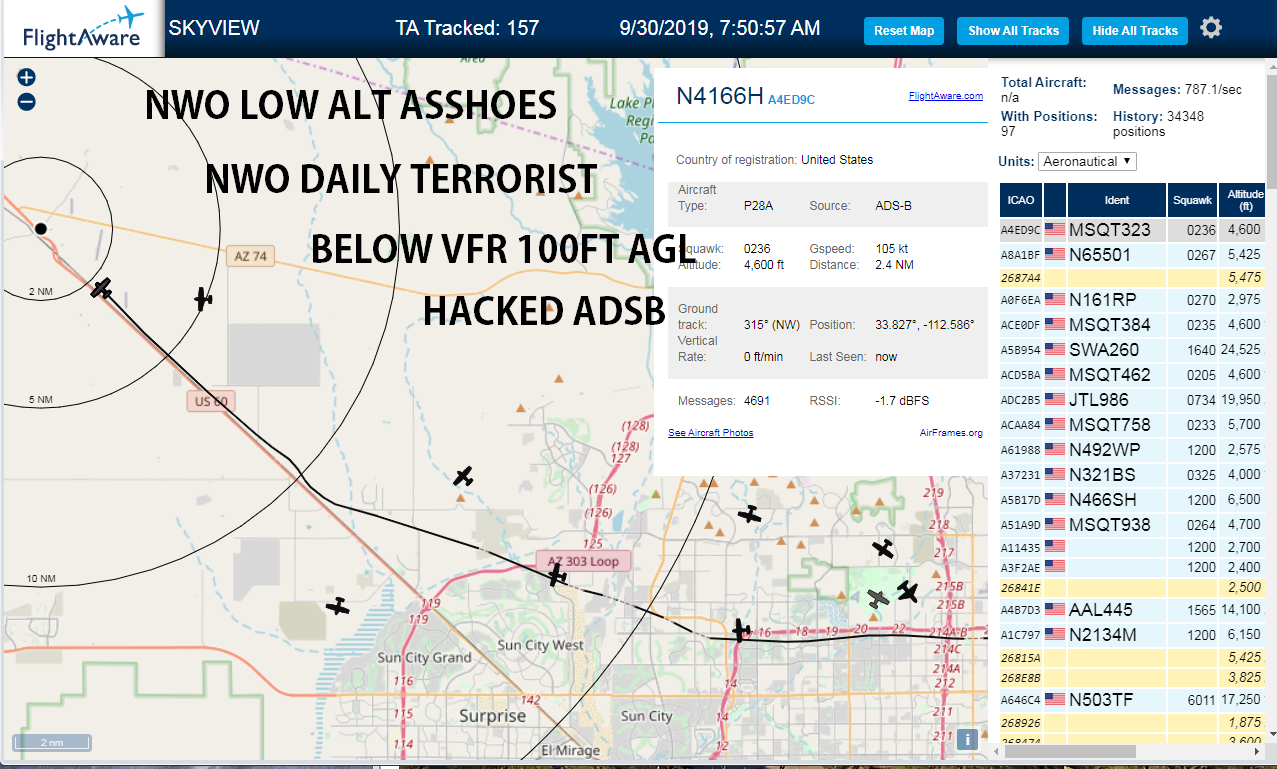Select the SWA260 aircraft row
The width and height of the screenshot is (1277, 769).
click(1134, 350)
